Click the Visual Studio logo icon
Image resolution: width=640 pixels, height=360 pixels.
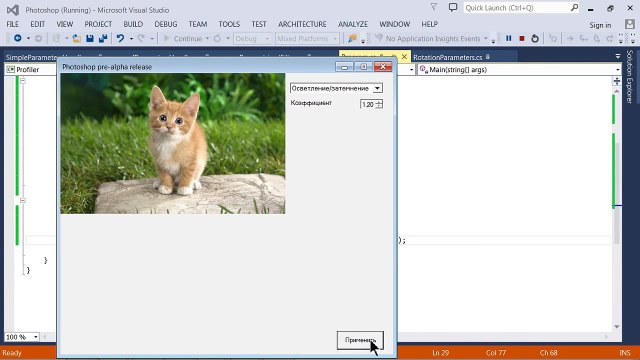pyautogui.click(x=13, y=9)
